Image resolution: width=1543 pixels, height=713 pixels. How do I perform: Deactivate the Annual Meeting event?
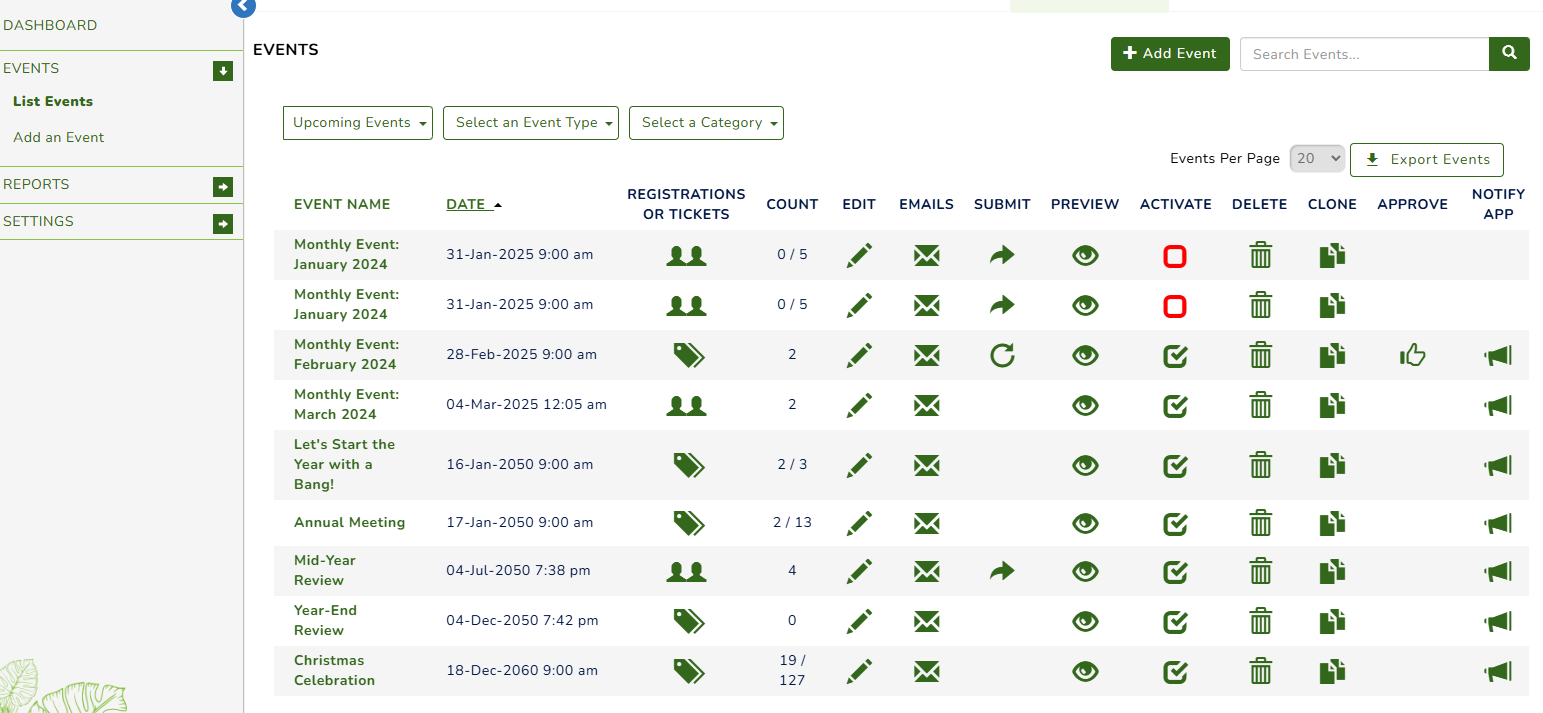1174,522
